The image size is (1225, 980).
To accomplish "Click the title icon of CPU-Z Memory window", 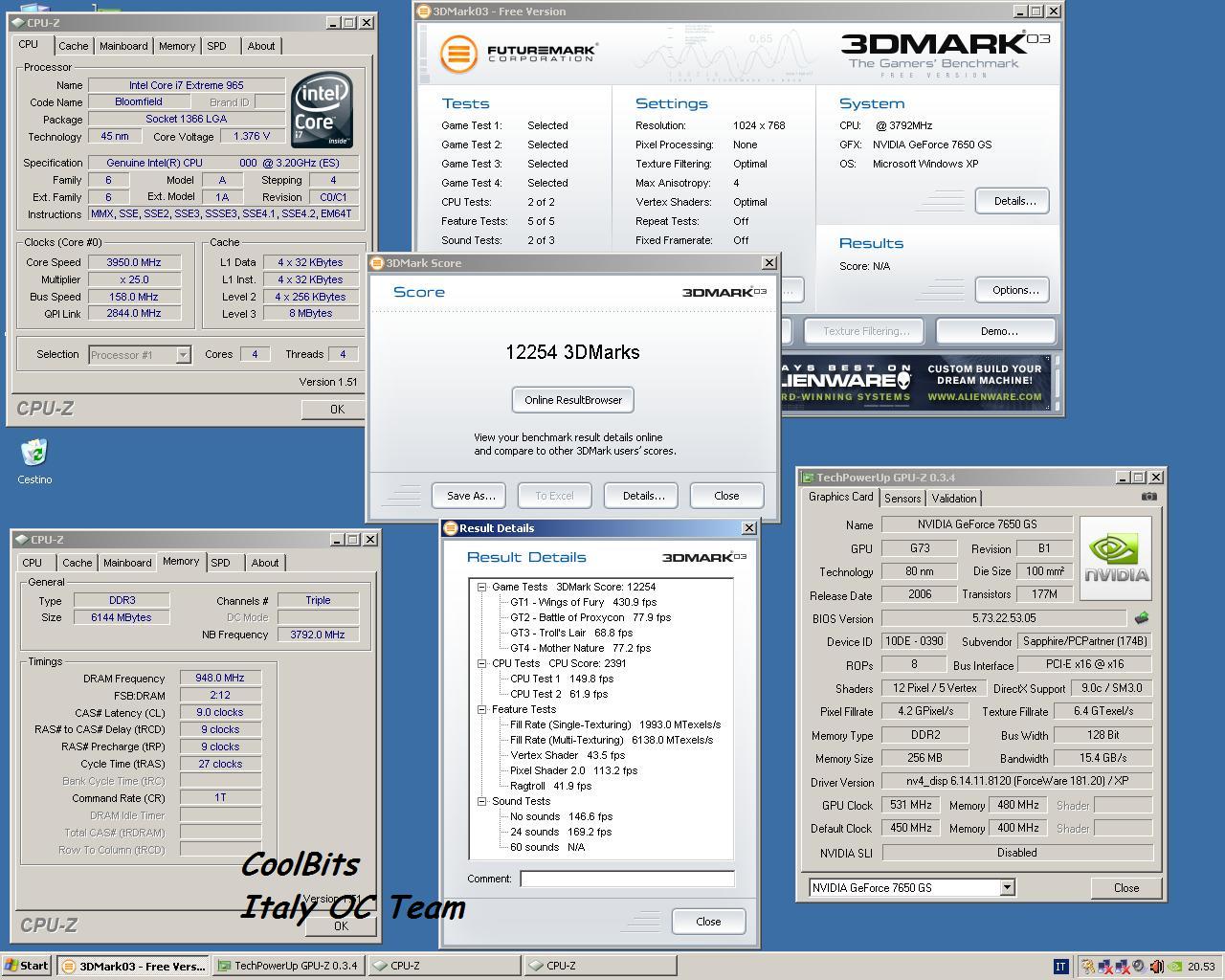I will pos(22,540).
